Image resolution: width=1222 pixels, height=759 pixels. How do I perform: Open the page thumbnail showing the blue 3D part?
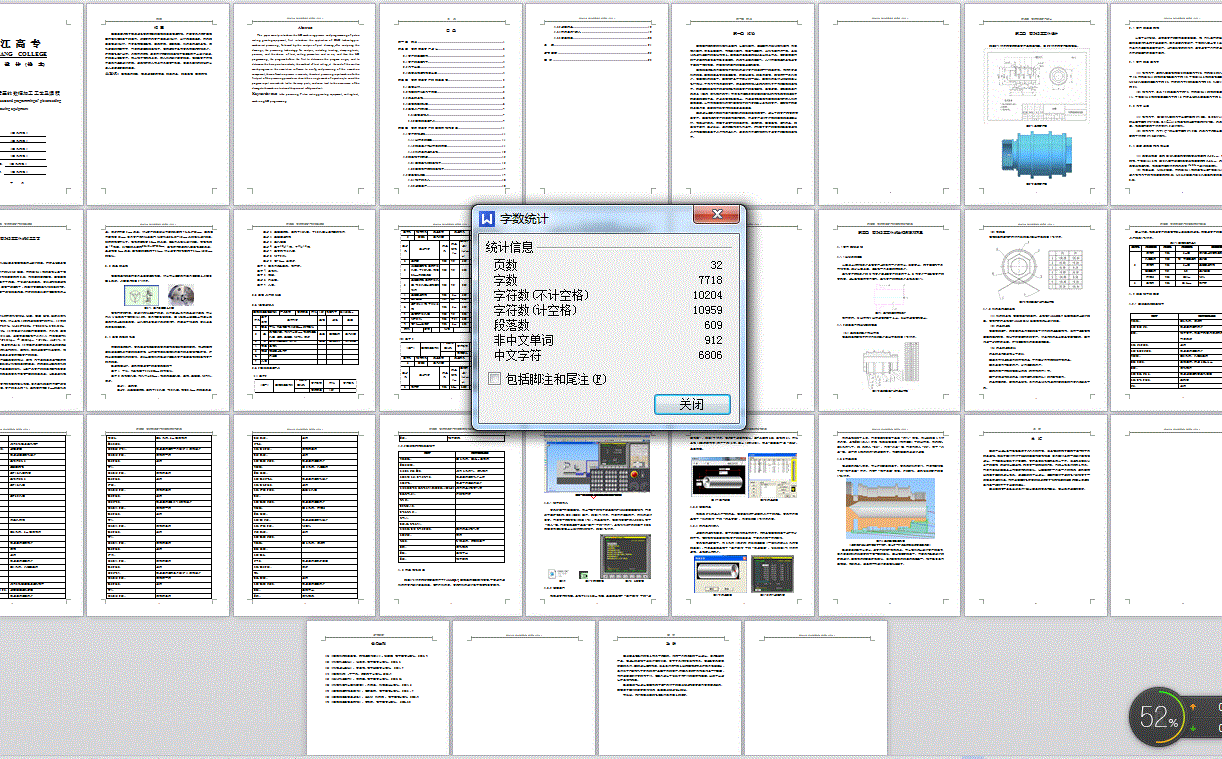coord(1036,104)
